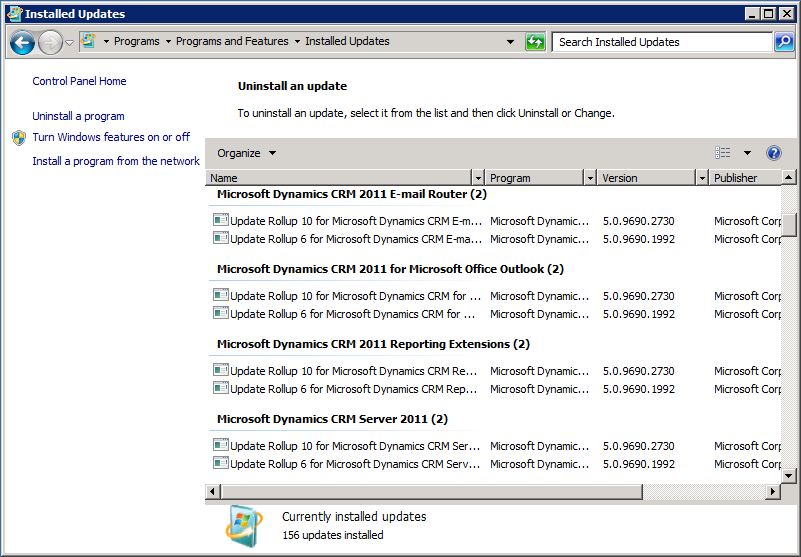Expand dropdown arrow before Programs breadcrumb

pyautogui.click(x=106, y=42)
